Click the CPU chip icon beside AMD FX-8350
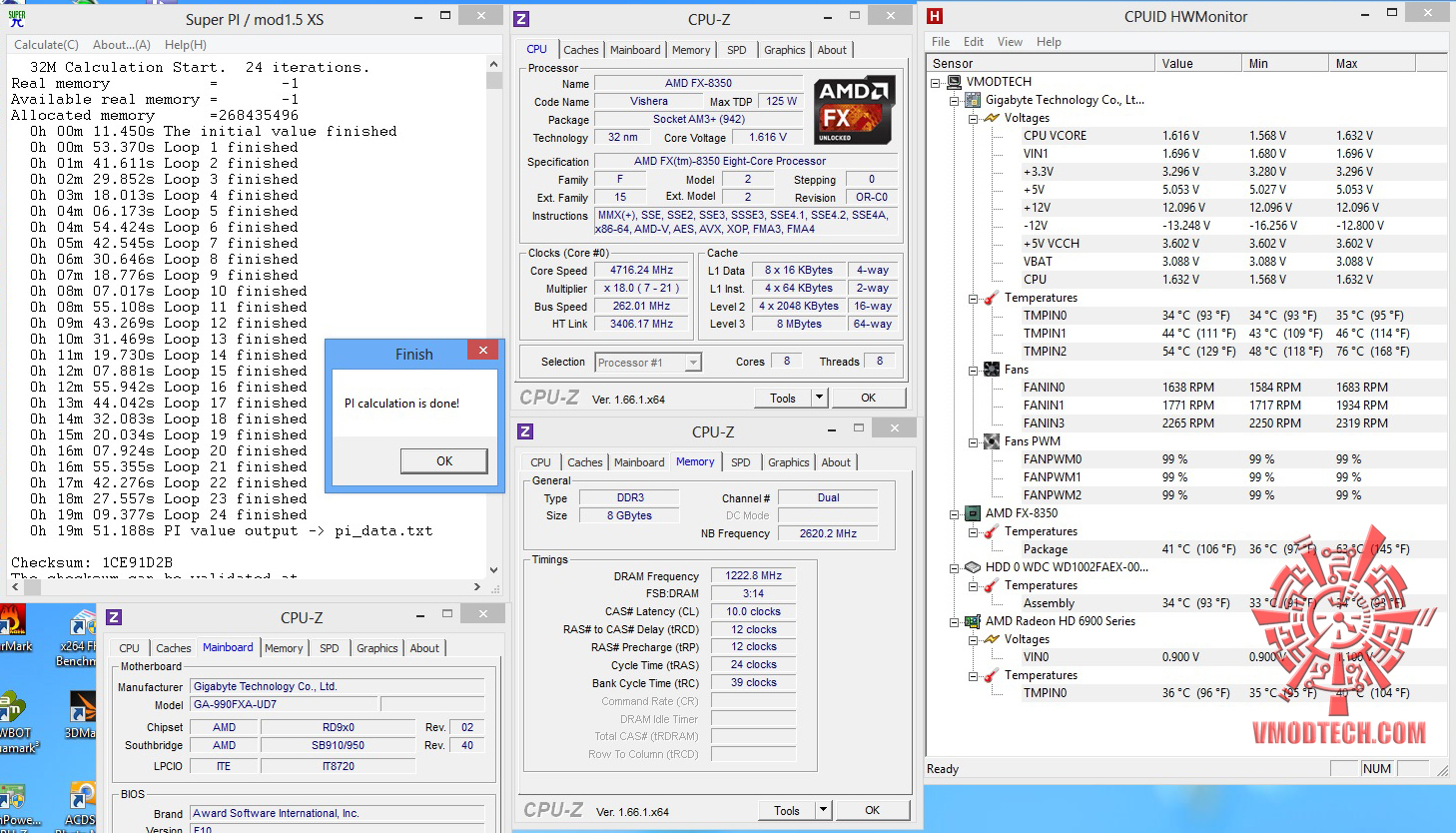The height and width of the screenshot is (833, 1456). pyautogui.click(x=973, y=513)
